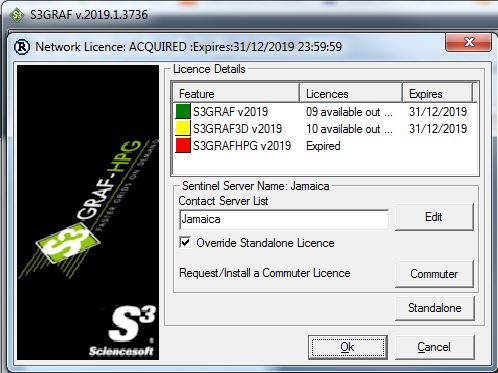This screenshot has width=498, height=373.
Task: Select the yellow S3GRAF3D v2019 status swatch
Action: click(183, 128)
